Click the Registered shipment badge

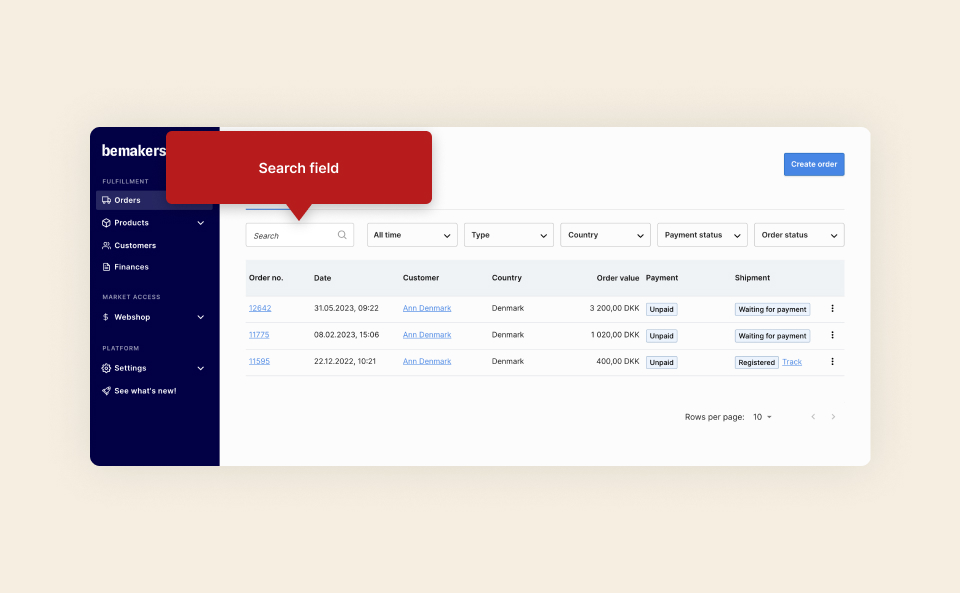tap(756, 363)
